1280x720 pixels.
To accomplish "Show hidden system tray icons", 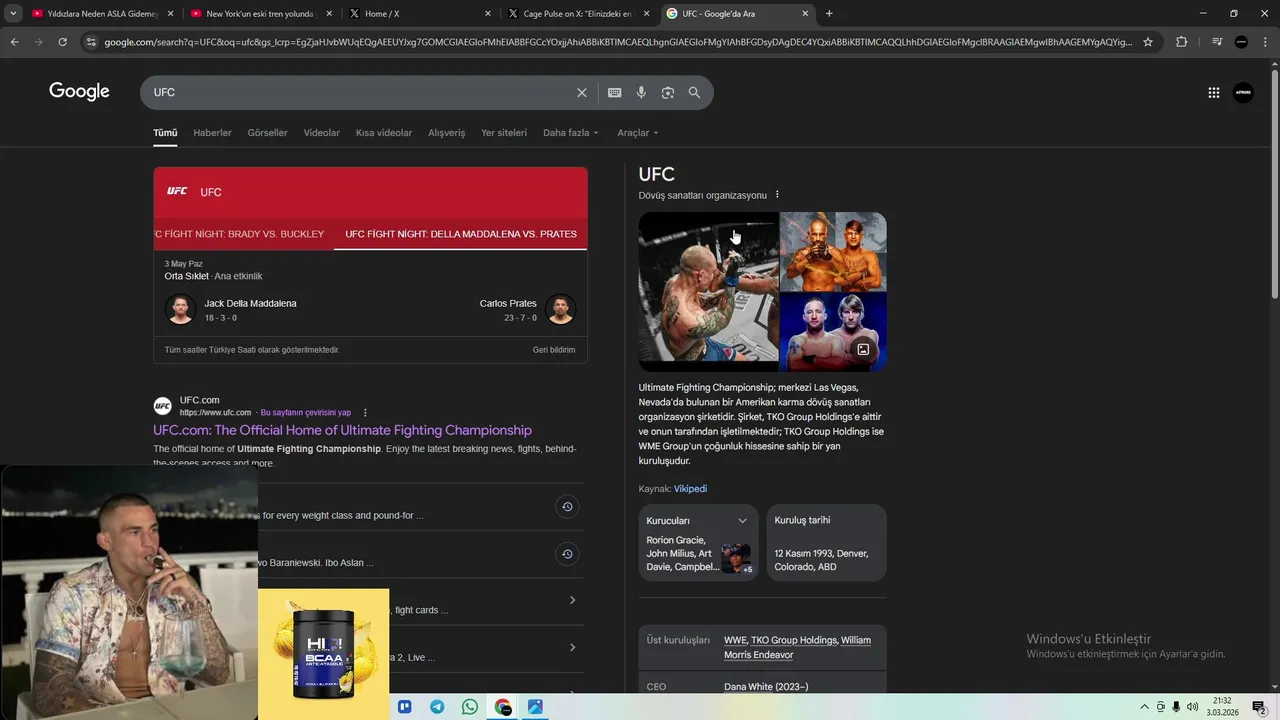I will pos(1144,707).
